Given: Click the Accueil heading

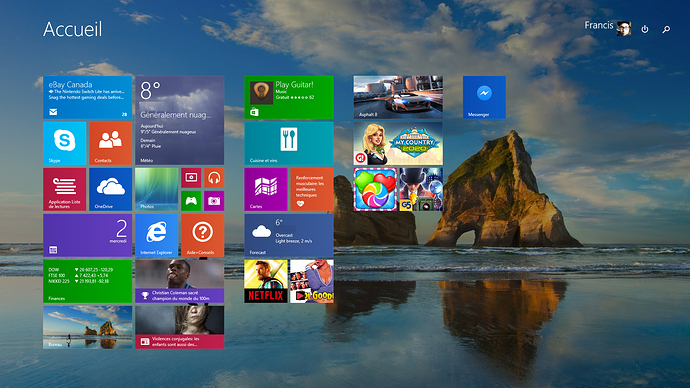Looking at the screenshot, I should [x=73, y=29].
